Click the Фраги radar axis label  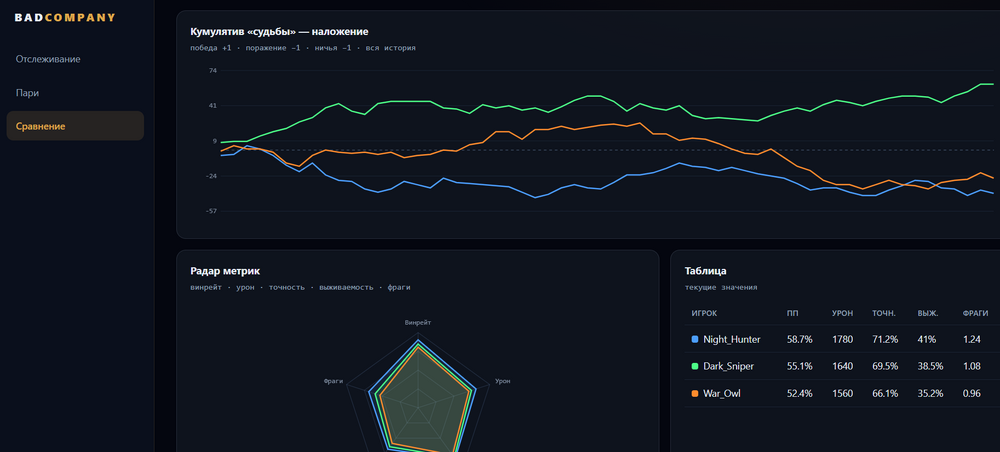coord(334,381)
